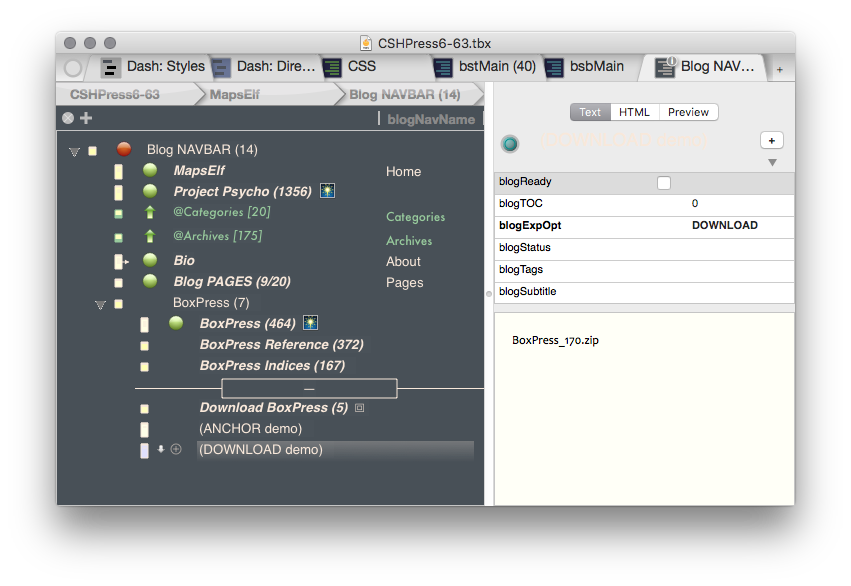The height and width of the screenshot is (586, 851).
Task: Click the down-arrow icon beside (DOWNLOAD demo)
Action: pos(161,449)
